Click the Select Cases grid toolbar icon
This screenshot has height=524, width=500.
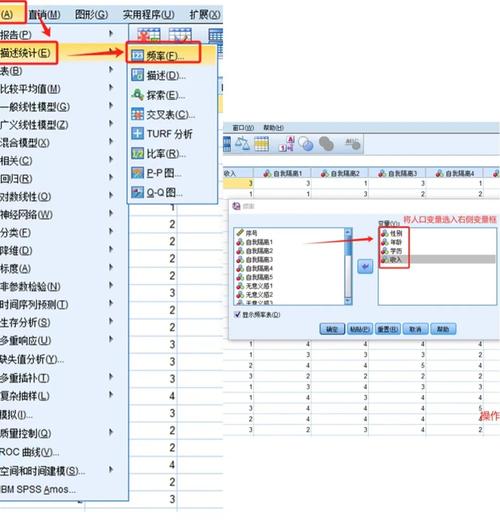click(x=261, y=144)
